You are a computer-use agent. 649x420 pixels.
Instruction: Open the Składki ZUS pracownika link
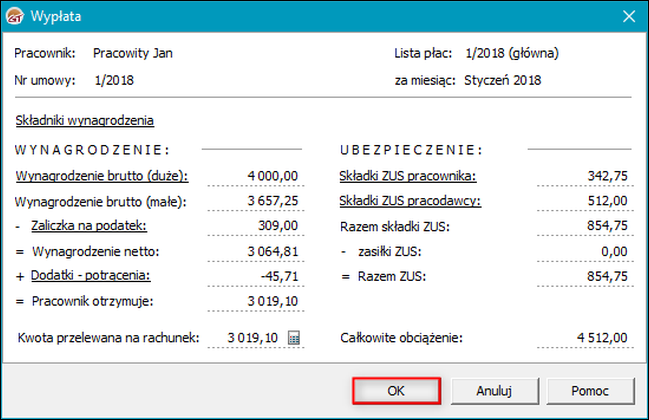[407, 177]
